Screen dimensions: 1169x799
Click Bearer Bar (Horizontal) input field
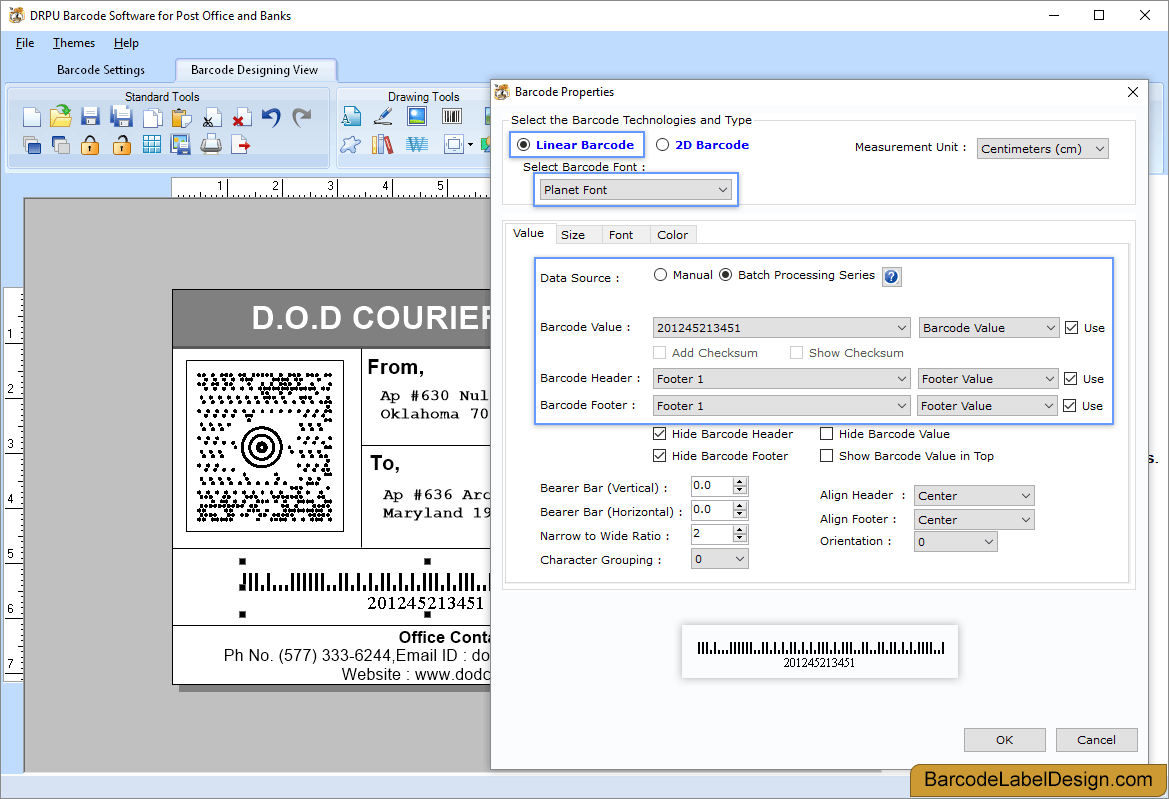coord(712,510)
